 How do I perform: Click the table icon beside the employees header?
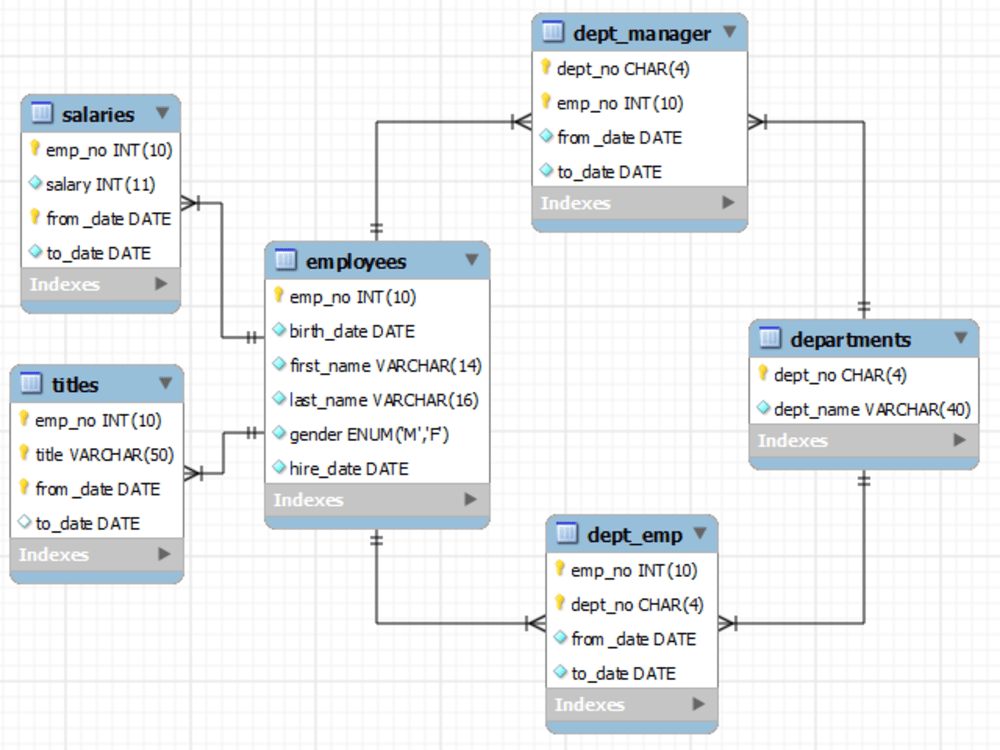click(x=288, y=261)
